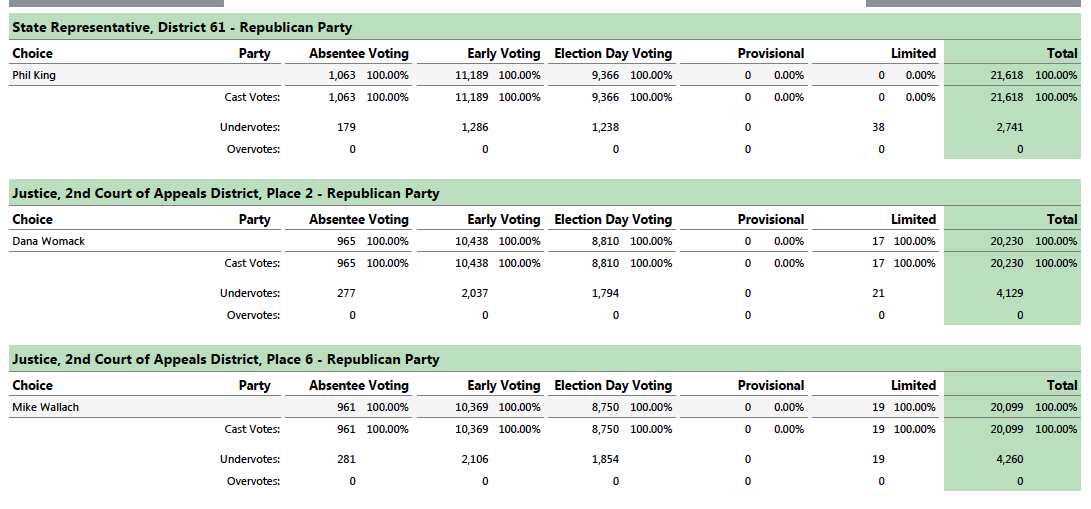Click the gray bar at top right
Image resolution: width=1091 pixels, height=509 pixels.
(973, 3)
